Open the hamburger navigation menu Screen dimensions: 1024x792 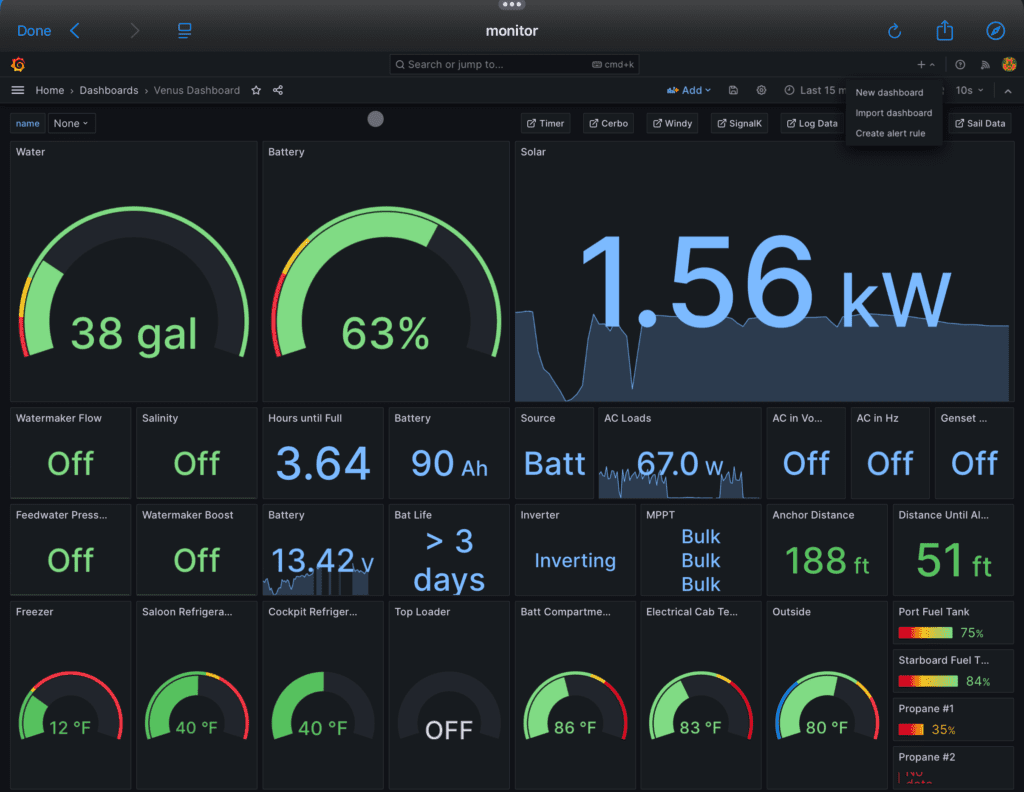(x=18, y=90)
